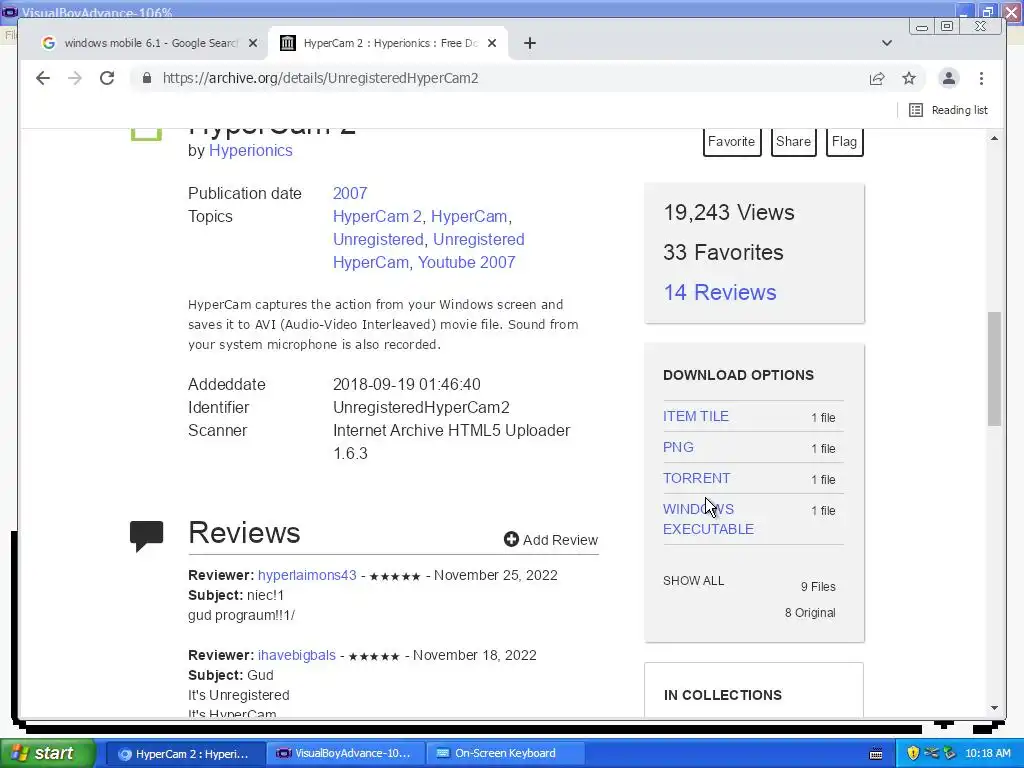Click the page scrollbar thumb
The width and height of the screenshot is (1024, 768).
coord(994,369)
